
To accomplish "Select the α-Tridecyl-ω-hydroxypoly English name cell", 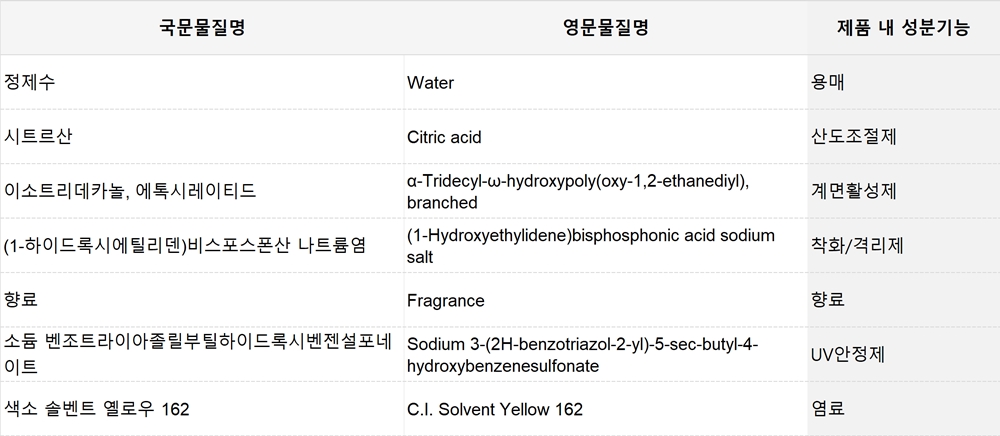I will click(605, 191).
